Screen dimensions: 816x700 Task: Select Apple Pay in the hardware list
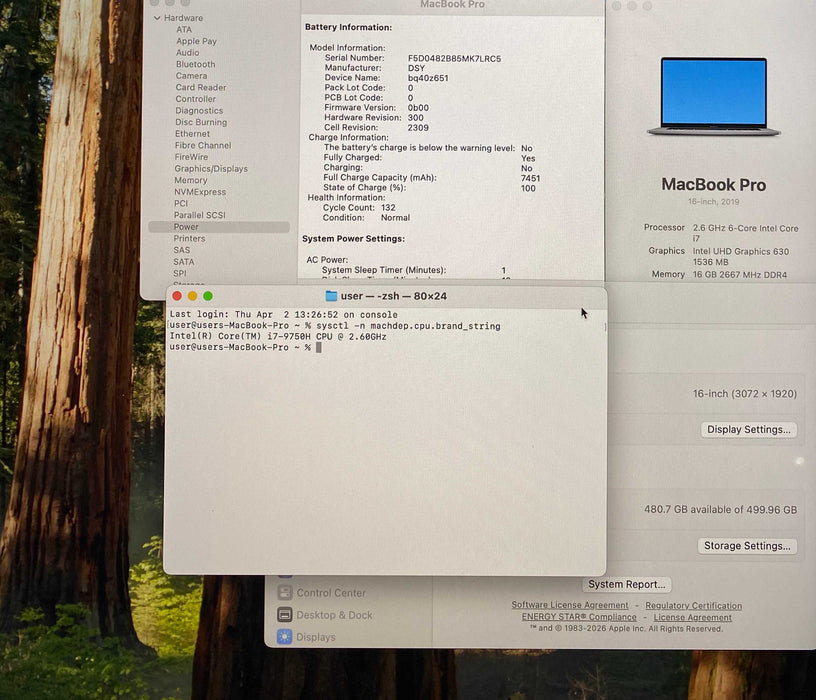(196, 41)
